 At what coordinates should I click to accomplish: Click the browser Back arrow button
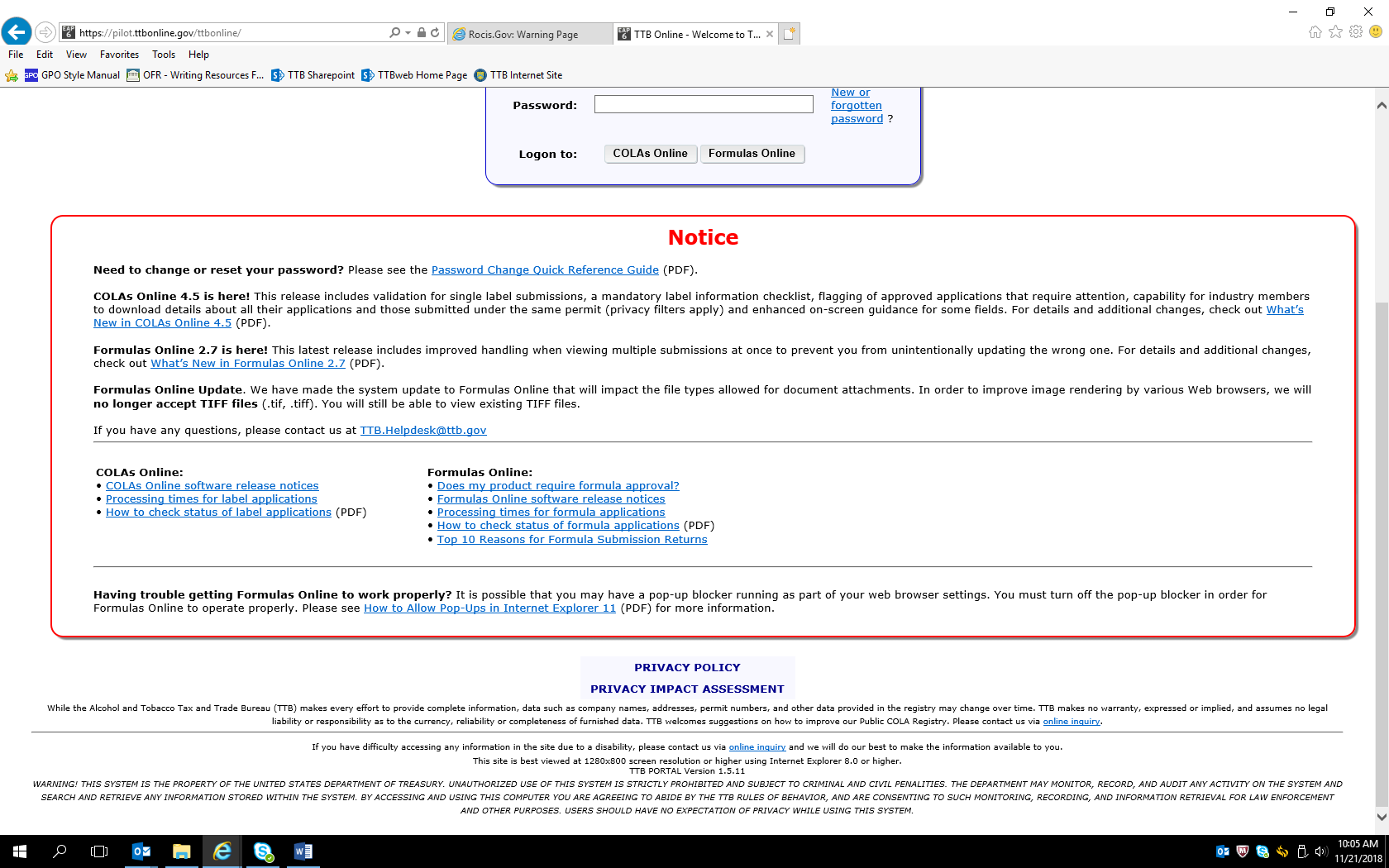[x=16, y=32]
